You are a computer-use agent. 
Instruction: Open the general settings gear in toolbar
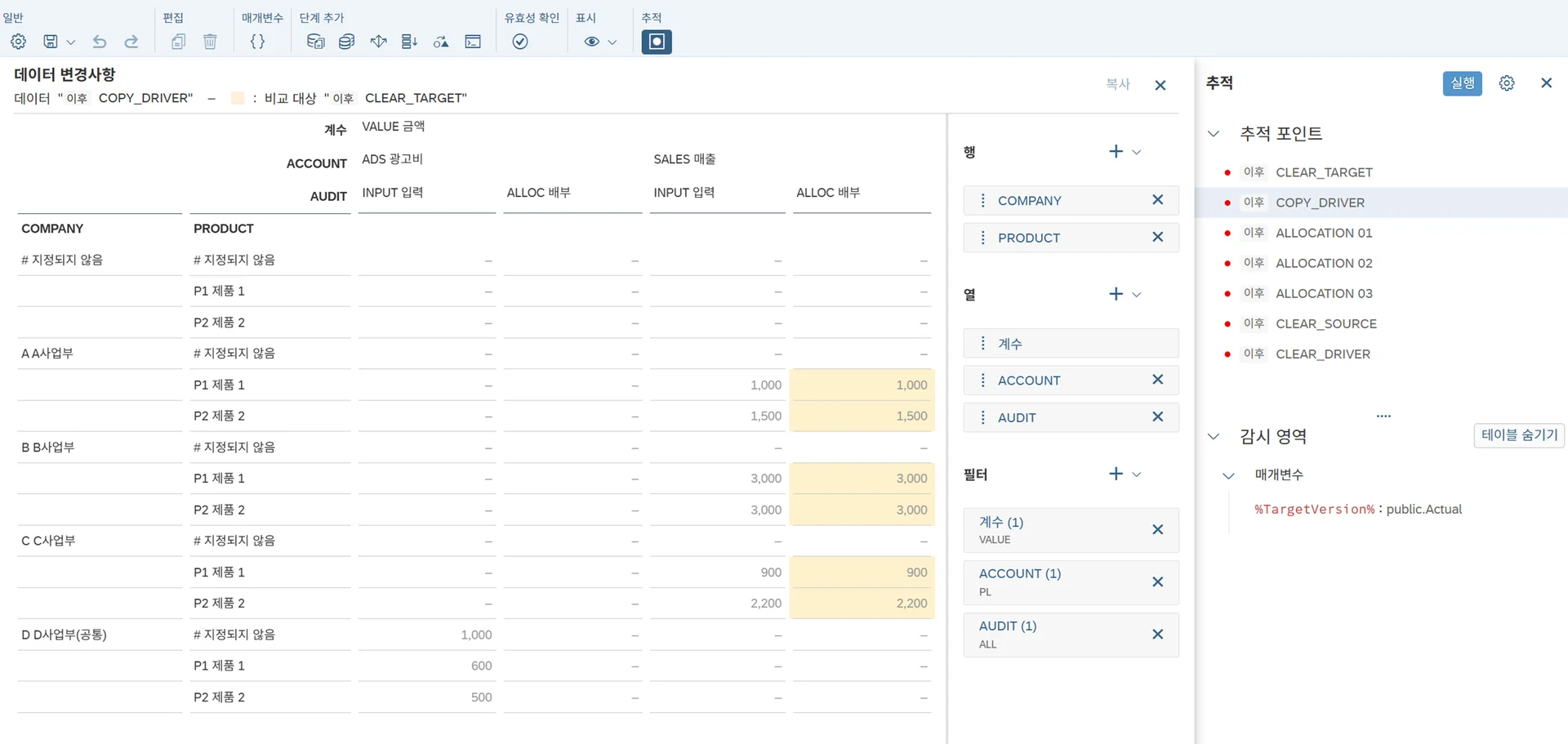pyautogui.click(x=18, y=42)
